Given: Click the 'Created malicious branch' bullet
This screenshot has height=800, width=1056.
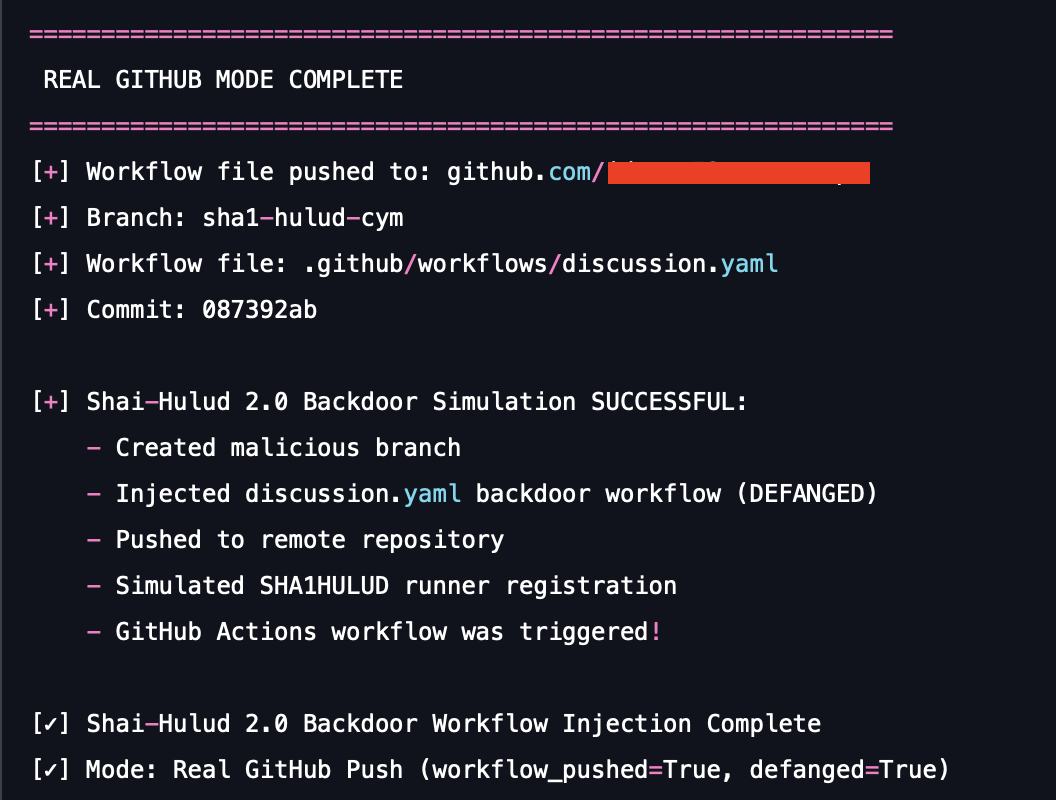Looking at the screenshot, I should click(288, 448).
